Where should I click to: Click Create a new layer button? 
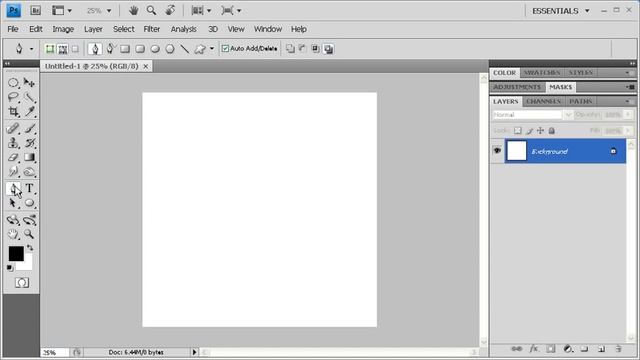point(601,349)
